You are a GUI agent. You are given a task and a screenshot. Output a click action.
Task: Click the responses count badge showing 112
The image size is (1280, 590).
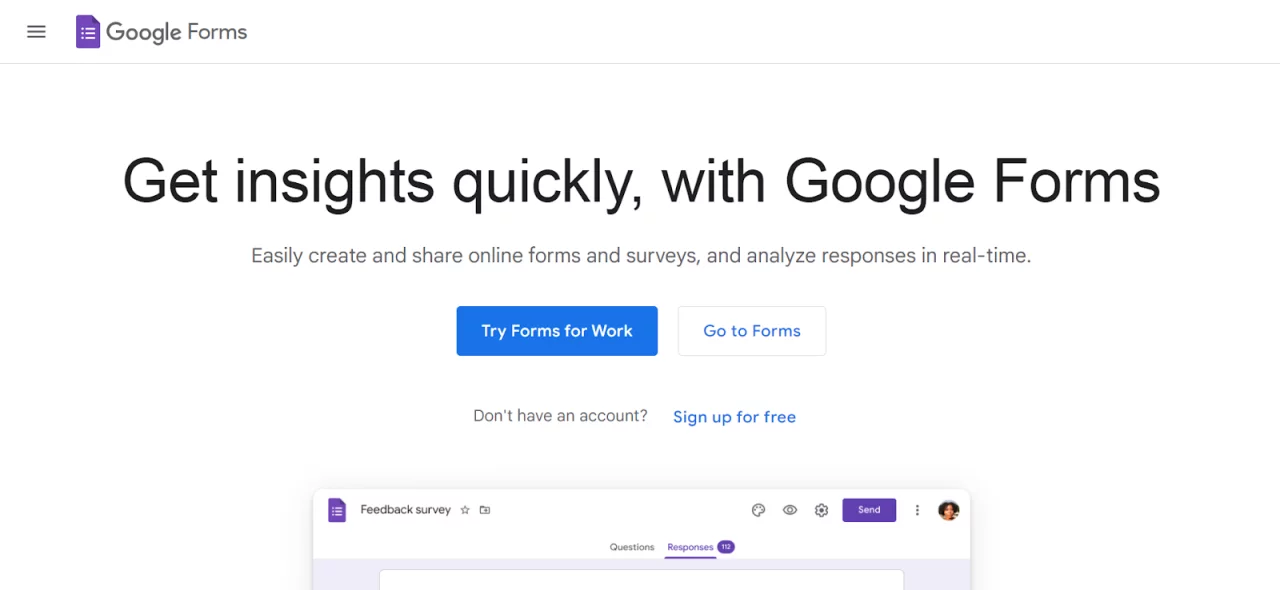tap(725, 547)
